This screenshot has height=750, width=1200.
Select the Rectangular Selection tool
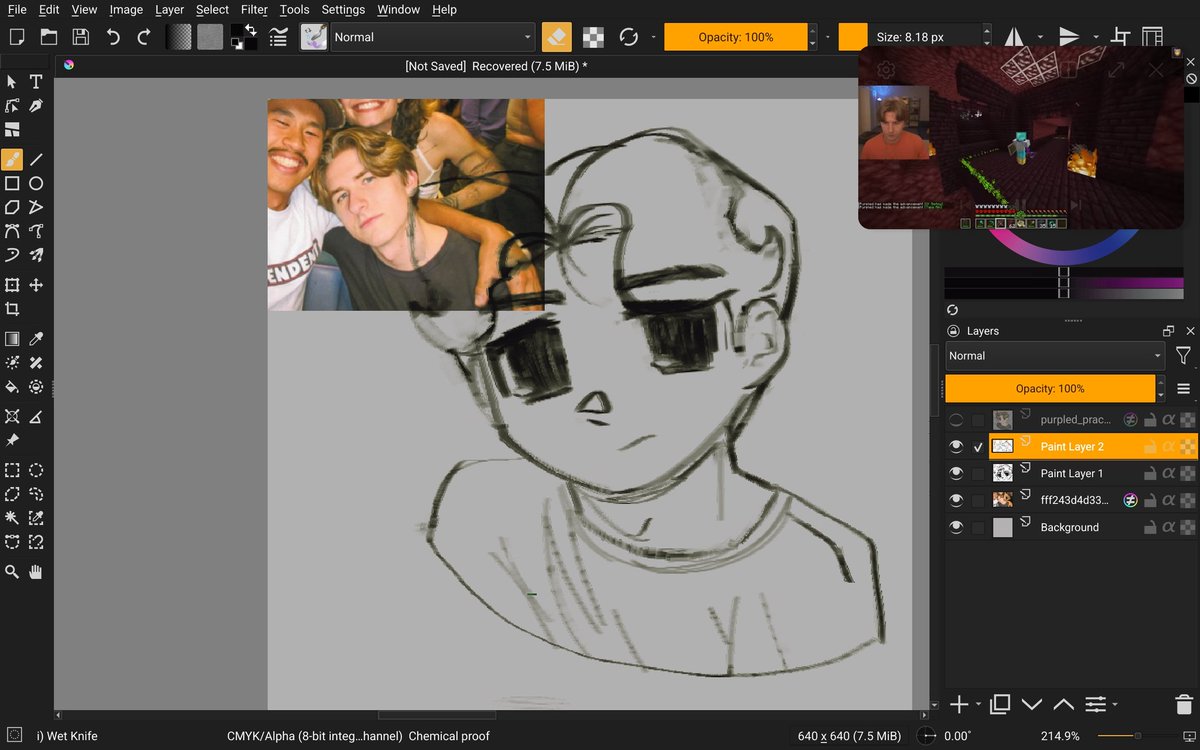(x=12, y=470)
